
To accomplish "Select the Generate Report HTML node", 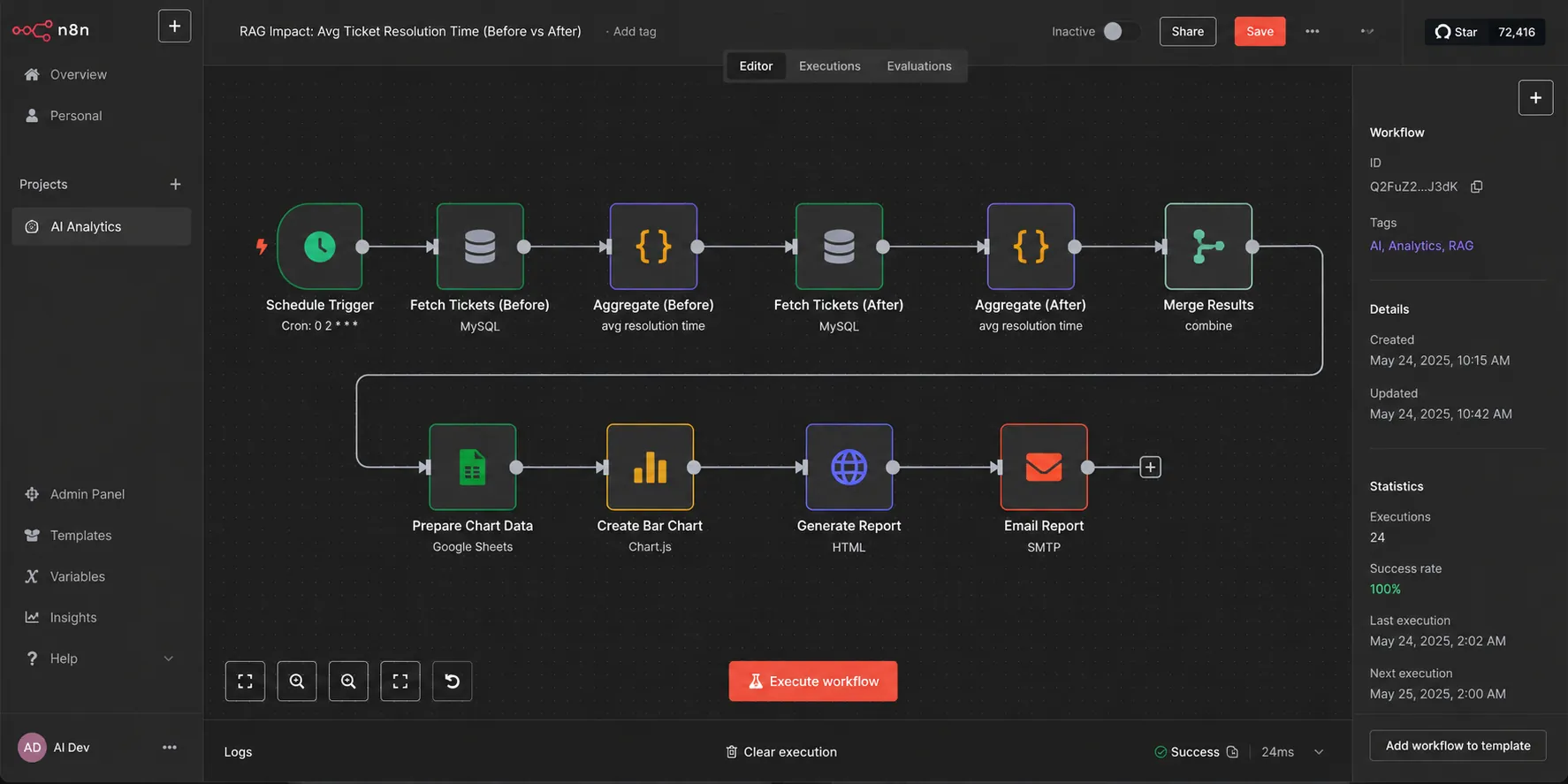I will click(849, 467).
